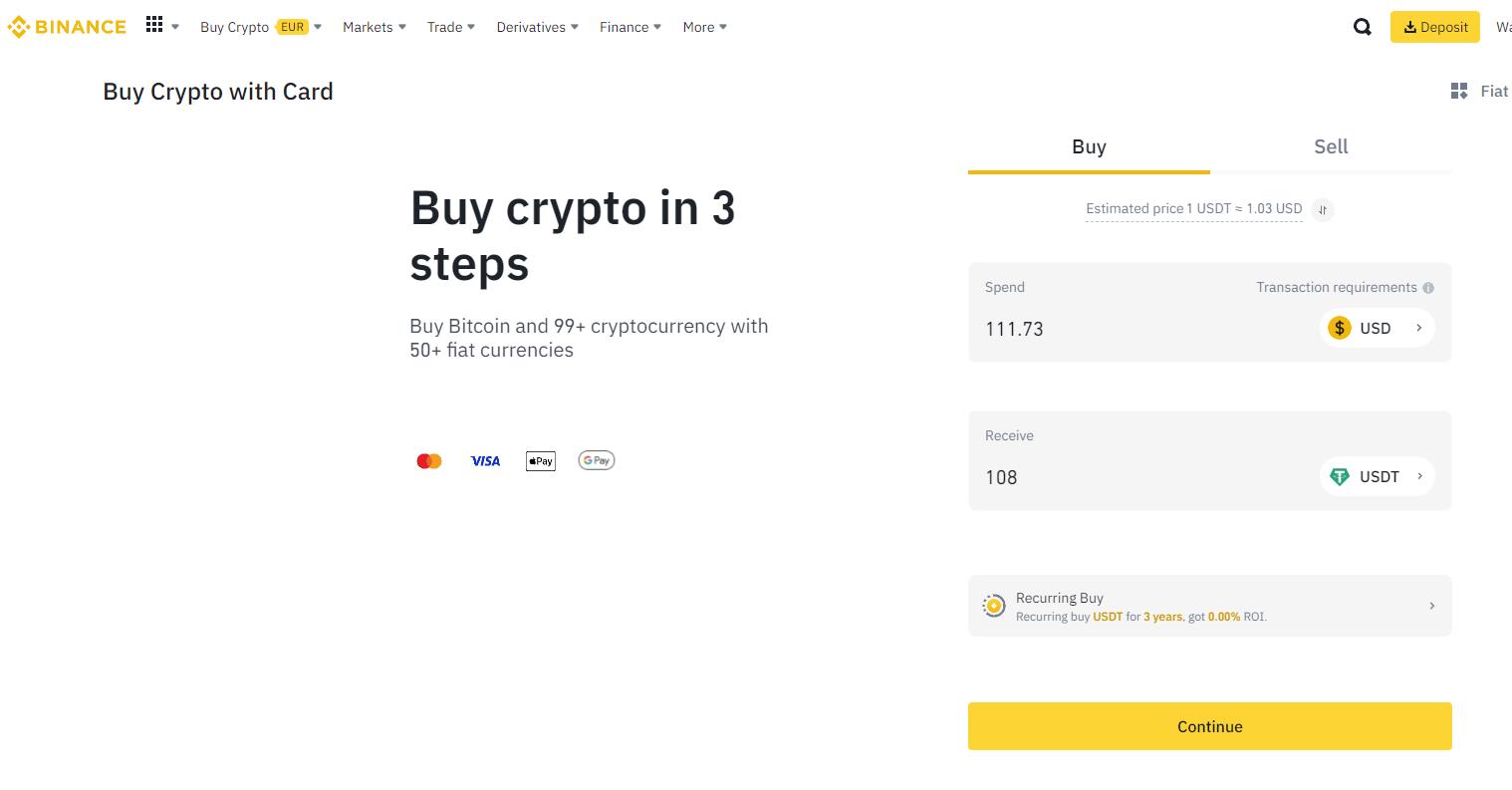Click the Google Pay icon

(596, 460)
